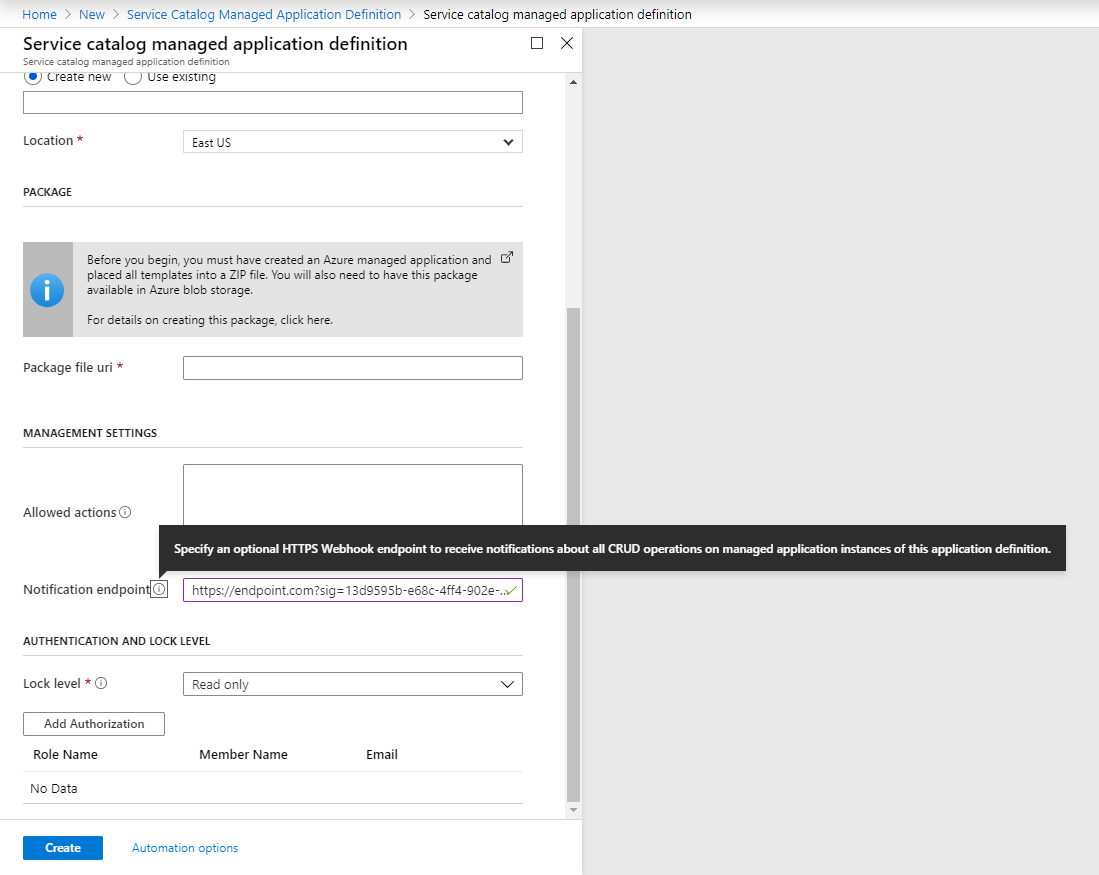Select the Create new radio button
Image resolution: width=1099 pixels, height=875 pixels.
[31, 76]
